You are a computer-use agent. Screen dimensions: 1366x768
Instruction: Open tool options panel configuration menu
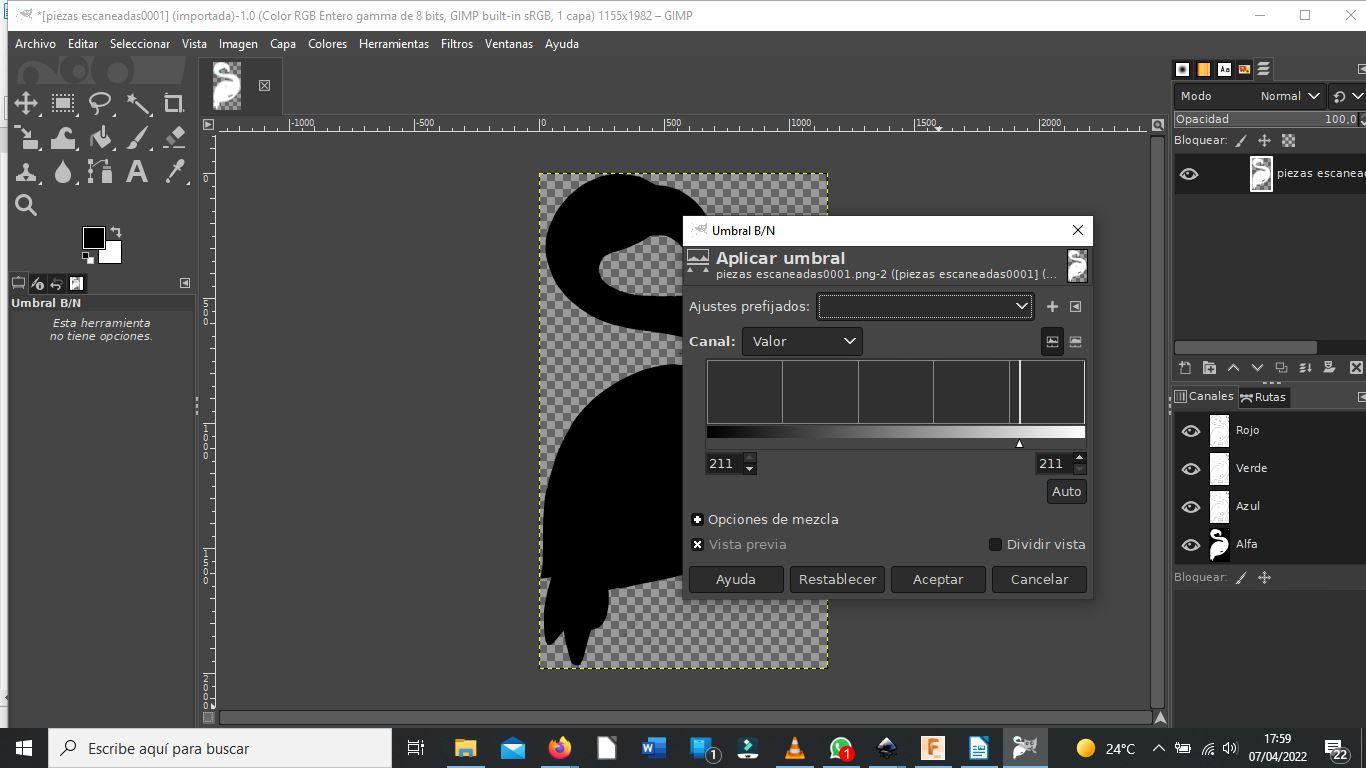coord(184,283)
